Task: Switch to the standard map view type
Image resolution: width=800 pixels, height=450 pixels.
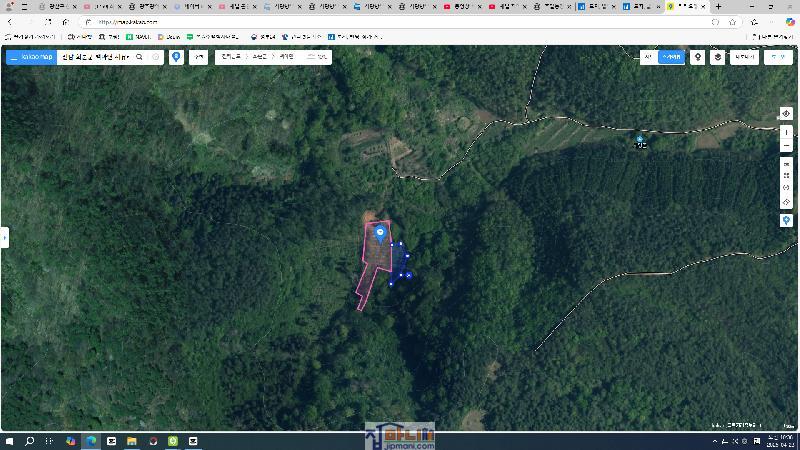Action: coord(648,58)
